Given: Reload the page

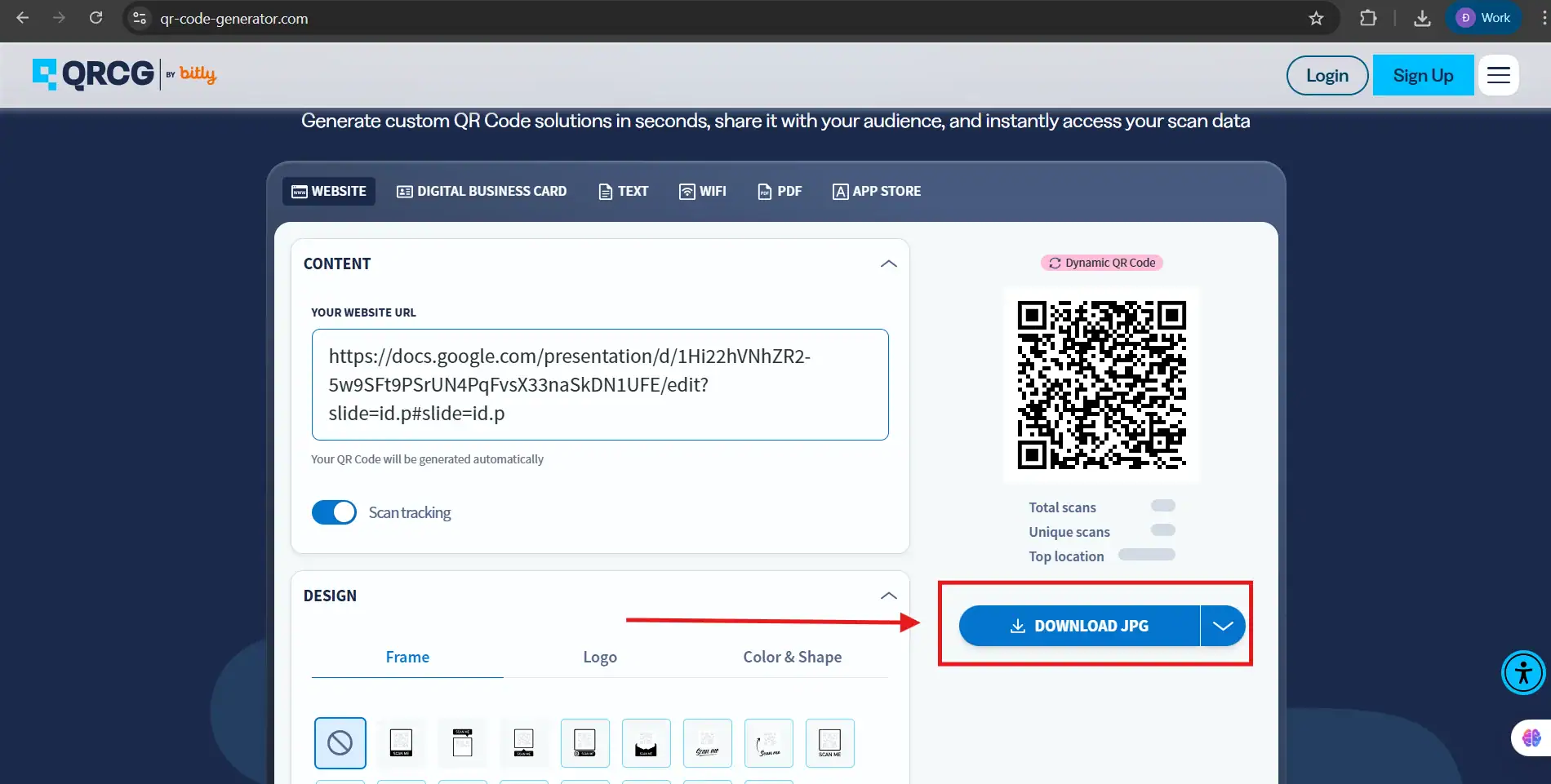Looking at the screenshot, I should (x=96, y=18).
